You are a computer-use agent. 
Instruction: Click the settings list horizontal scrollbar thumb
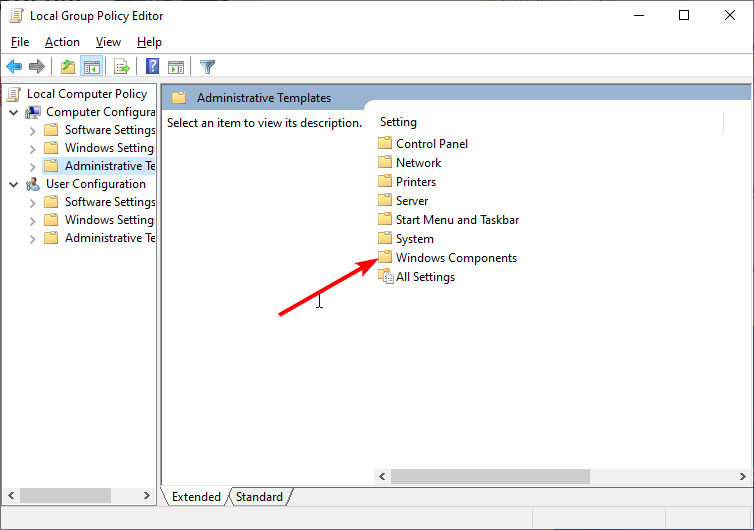(x=490, y=476)
